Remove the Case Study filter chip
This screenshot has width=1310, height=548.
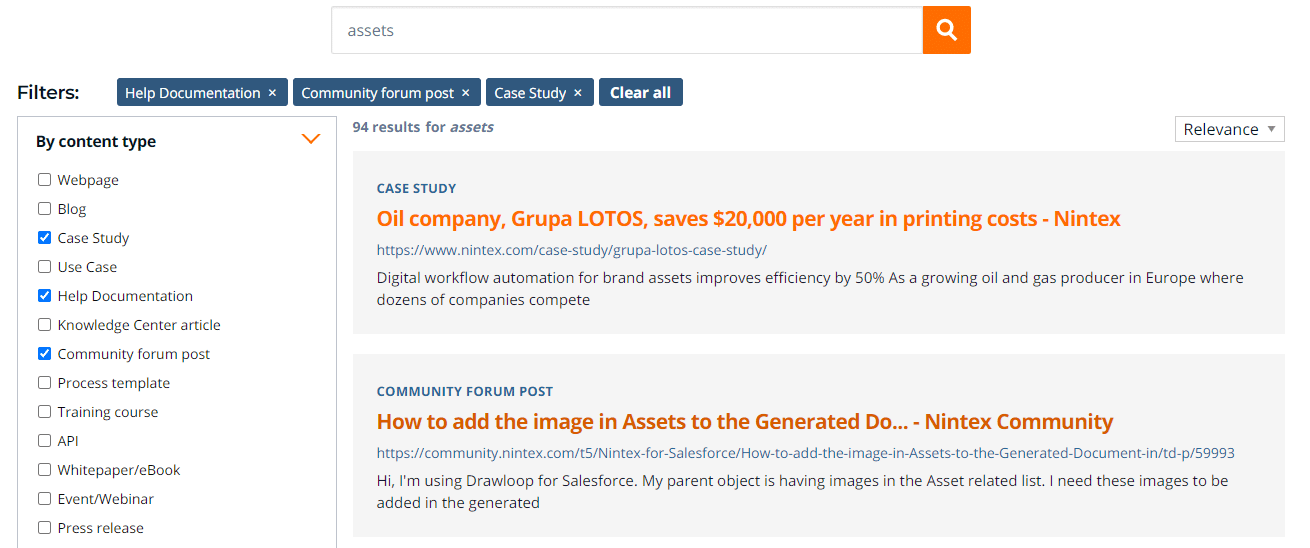click(577, 93)
